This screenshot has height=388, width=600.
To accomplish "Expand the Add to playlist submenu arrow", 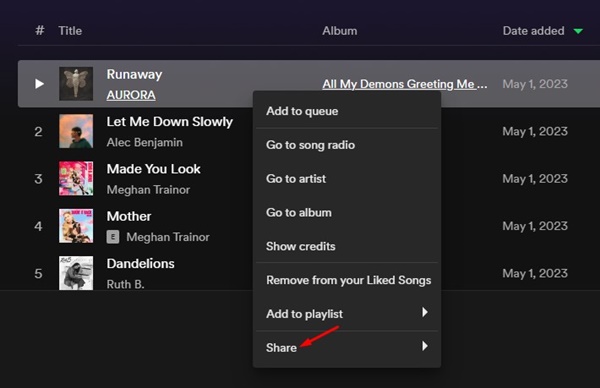I will 424,312.
